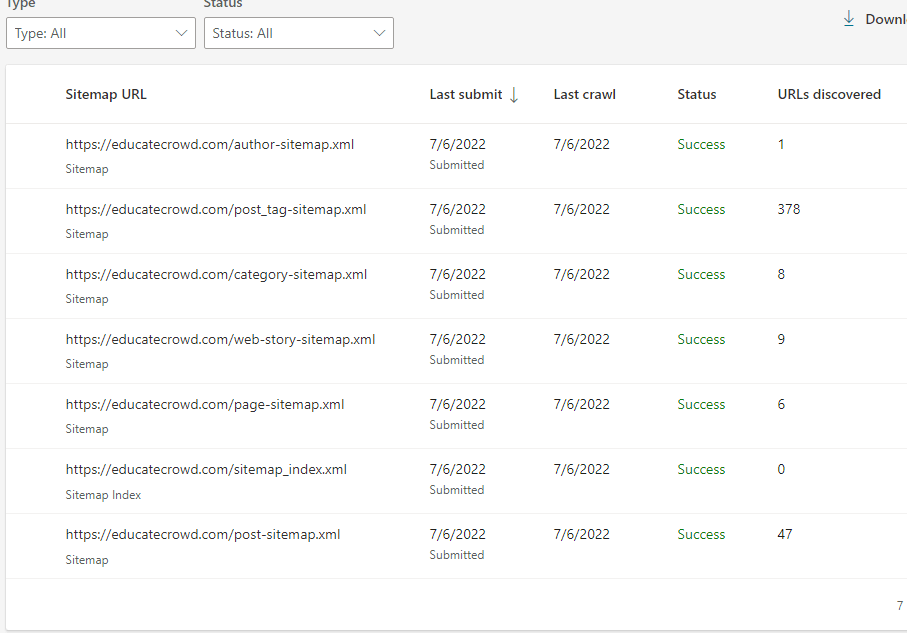Screen dimensions: 907x633
Task: Click last submit date for web-story-sitemap.xml
Action: click(458, 339)
